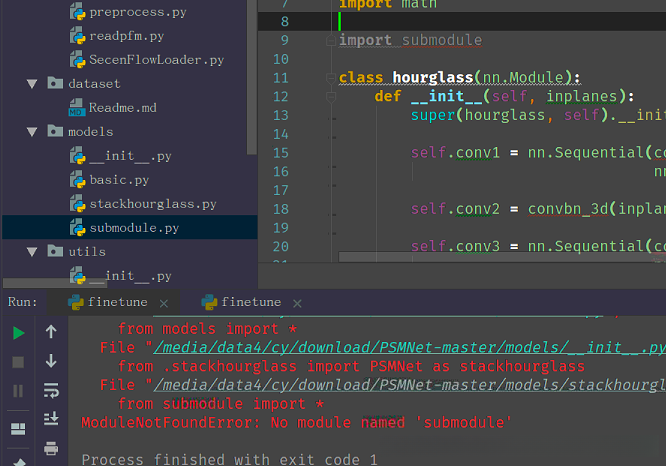Screen dimensions: 666x466
Task: Click the basic.py Python file icon
Action: click(78, 179)
